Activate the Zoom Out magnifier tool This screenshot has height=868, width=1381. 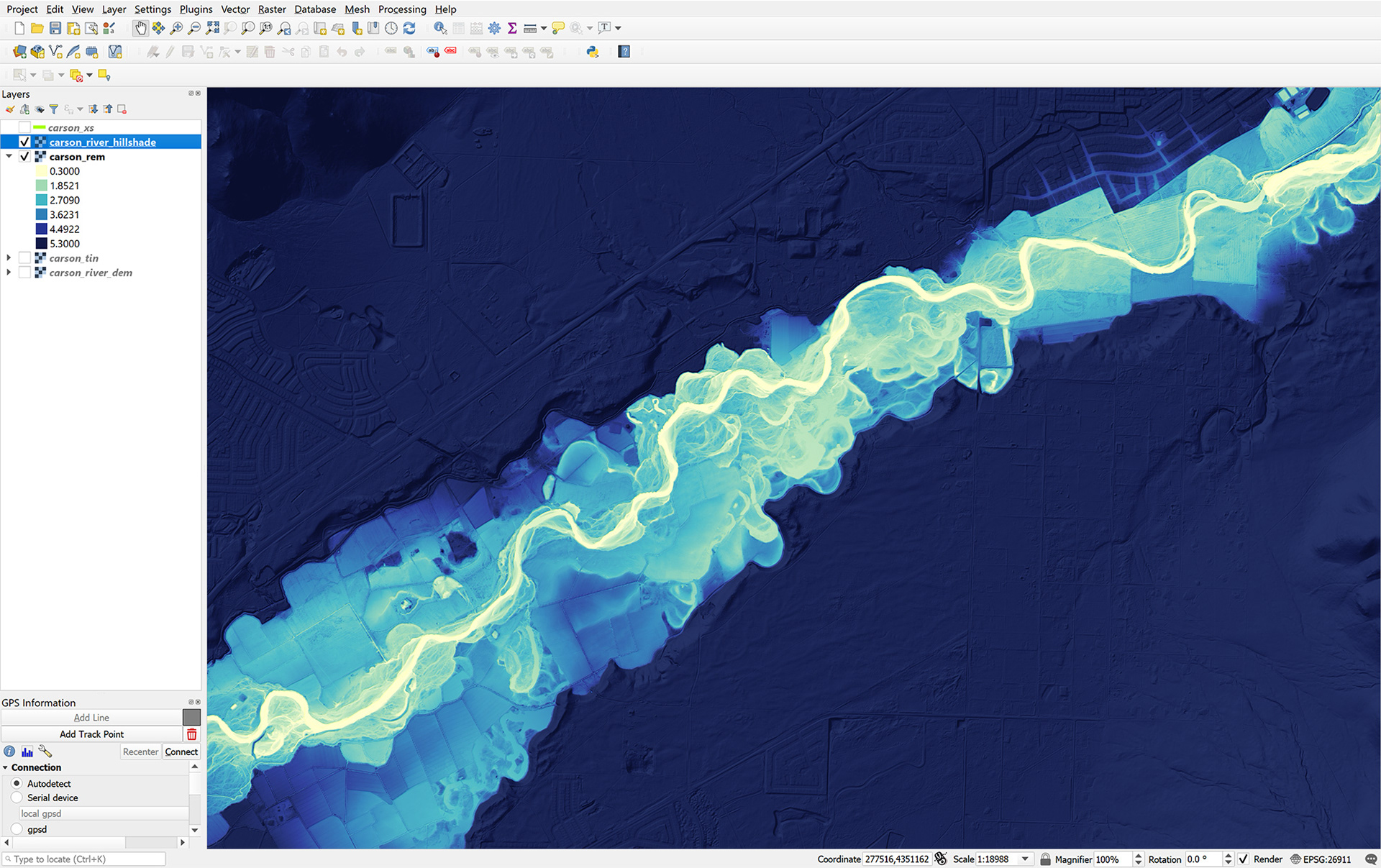coord(194,28)
